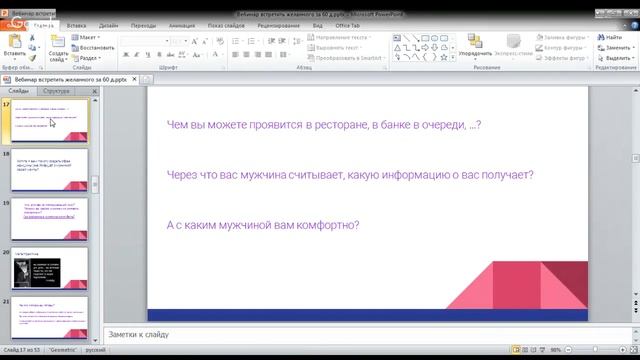
Task: Open the Рецензирование ribbon tab
Action: (x=278, y=25)
